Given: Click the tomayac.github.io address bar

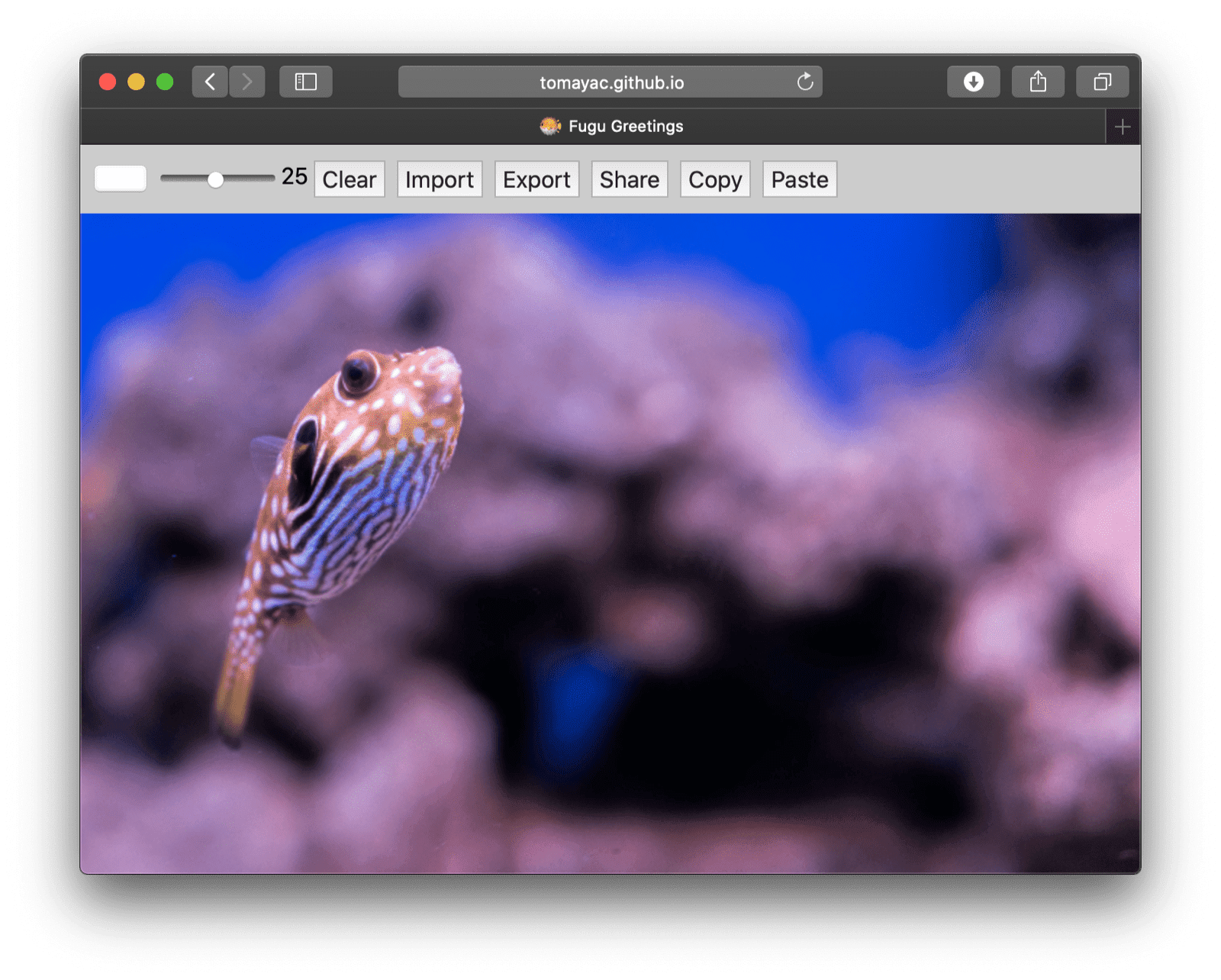Looking at the screenshot, I should point(610,82).
